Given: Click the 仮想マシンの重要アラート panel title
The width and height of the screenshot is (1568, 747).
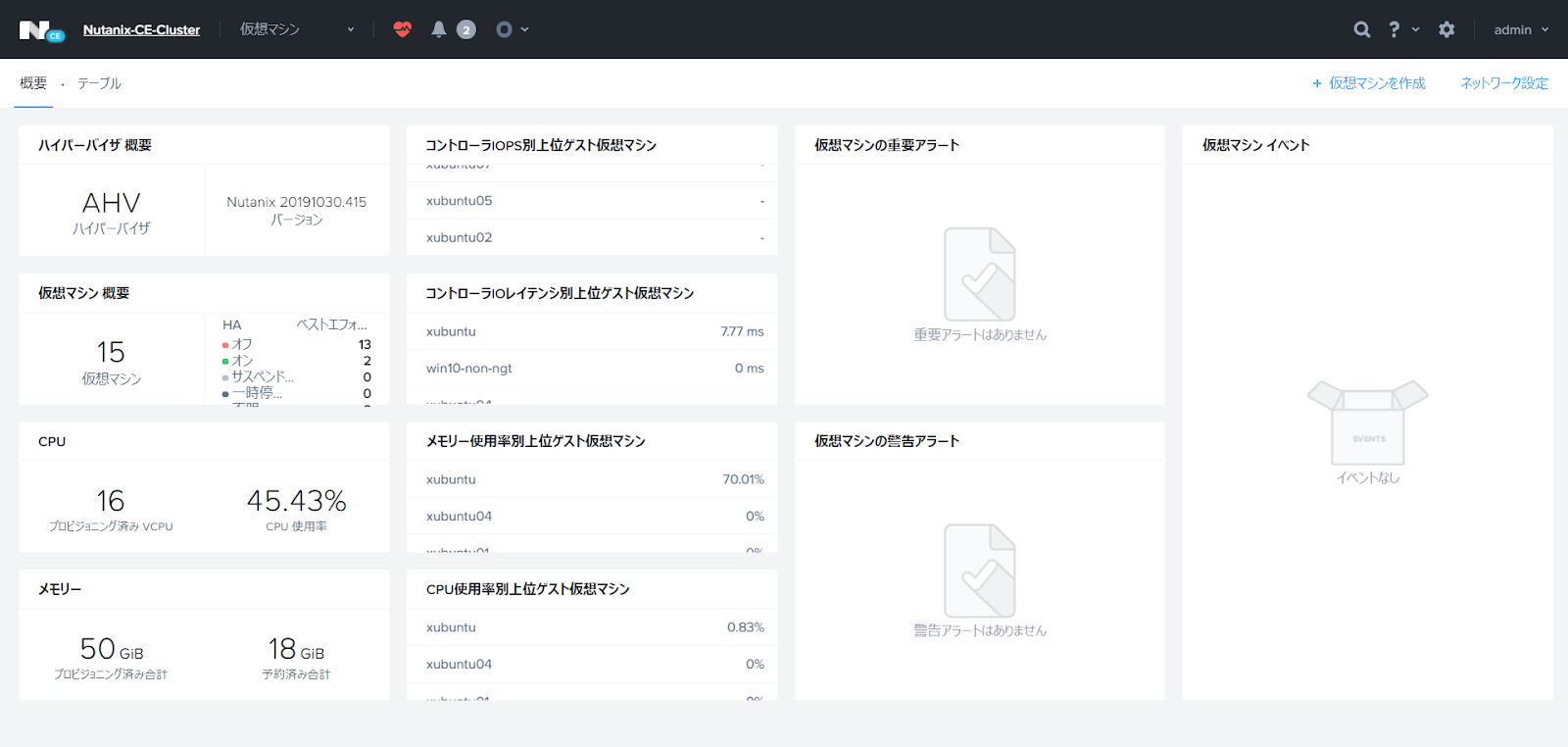Looking at the screenshot, I should tap(887, 145).
